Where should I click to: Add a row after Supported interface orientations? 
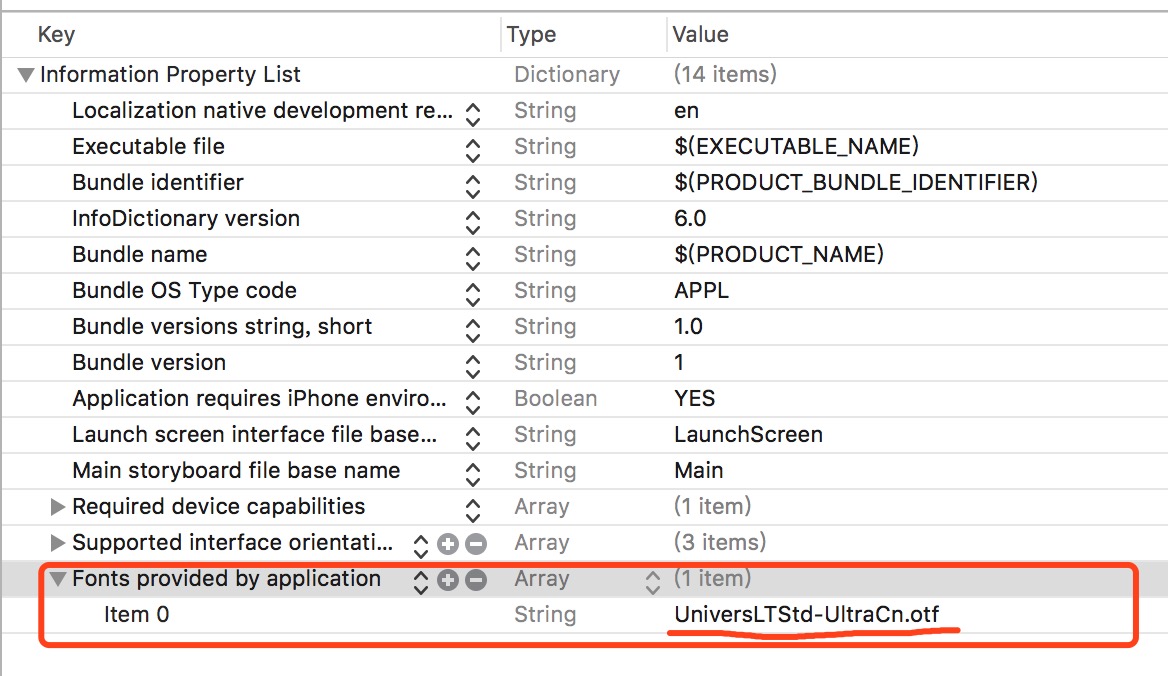[448, 544]
